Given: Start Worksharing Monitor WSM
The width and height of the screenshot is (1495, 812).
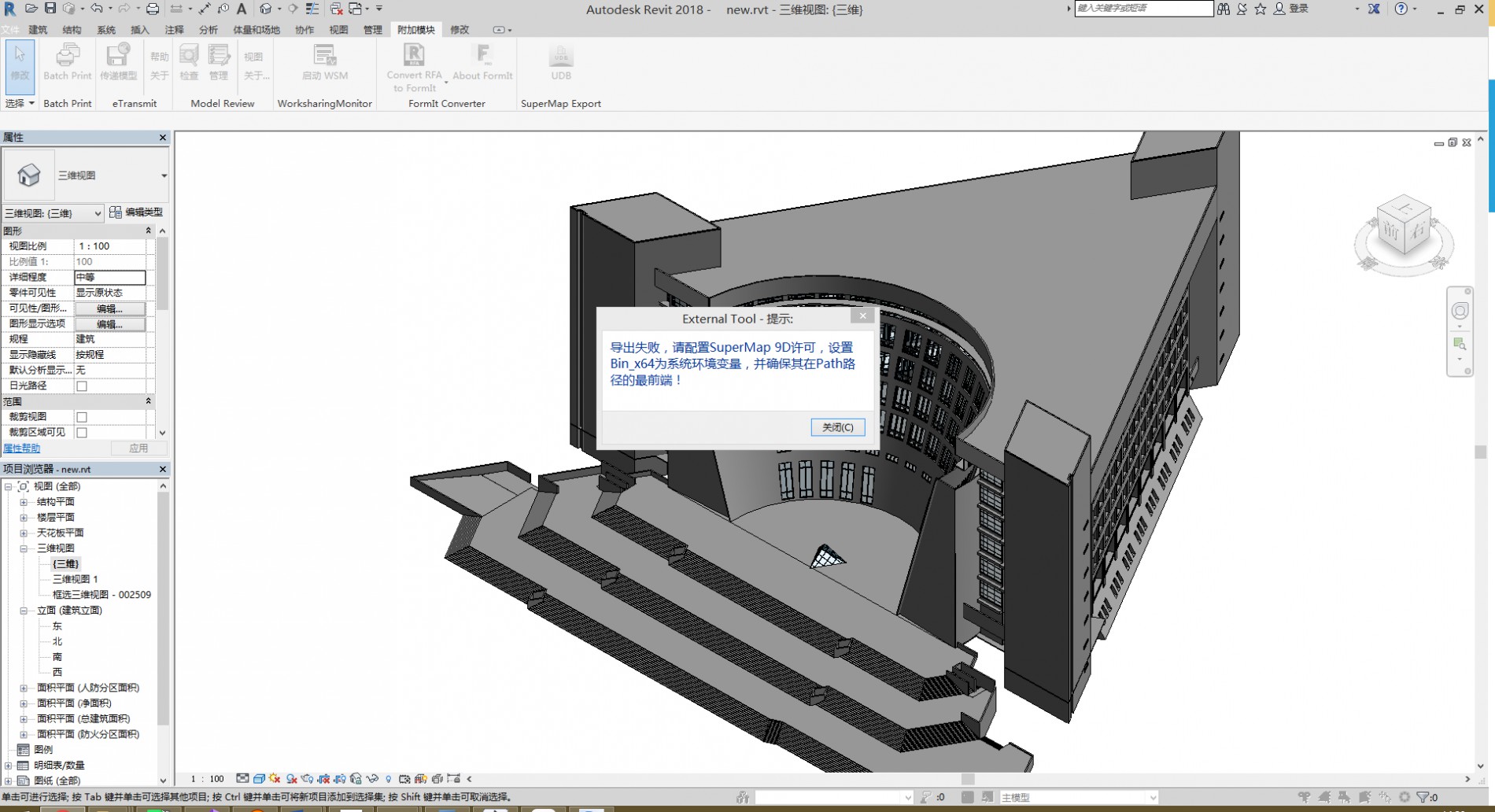Looking at the screenshot, I should coord(325,62).
